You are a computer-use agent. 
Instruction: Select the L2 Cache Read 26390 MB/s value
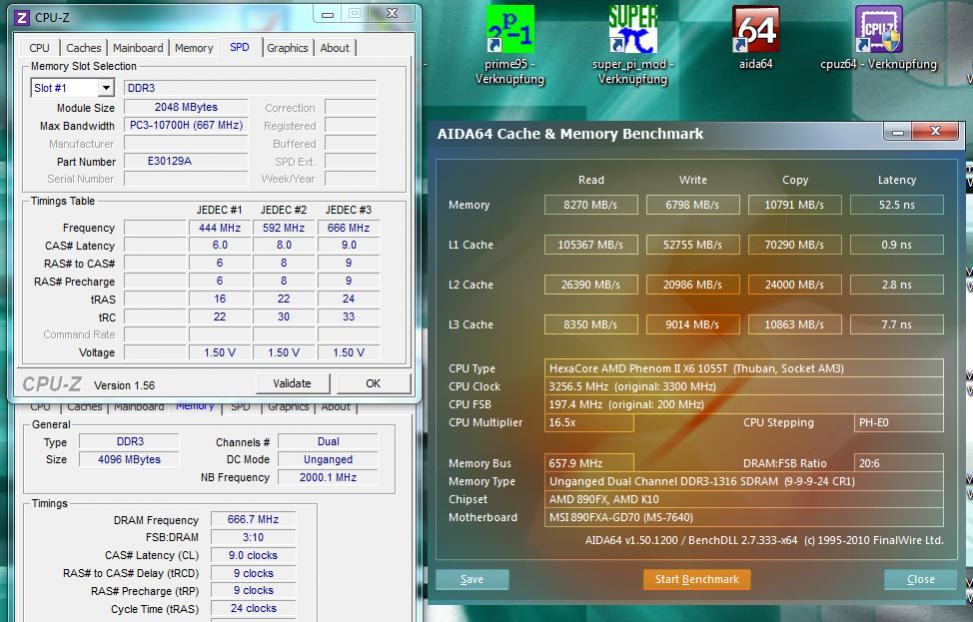(x=591, y=284)
